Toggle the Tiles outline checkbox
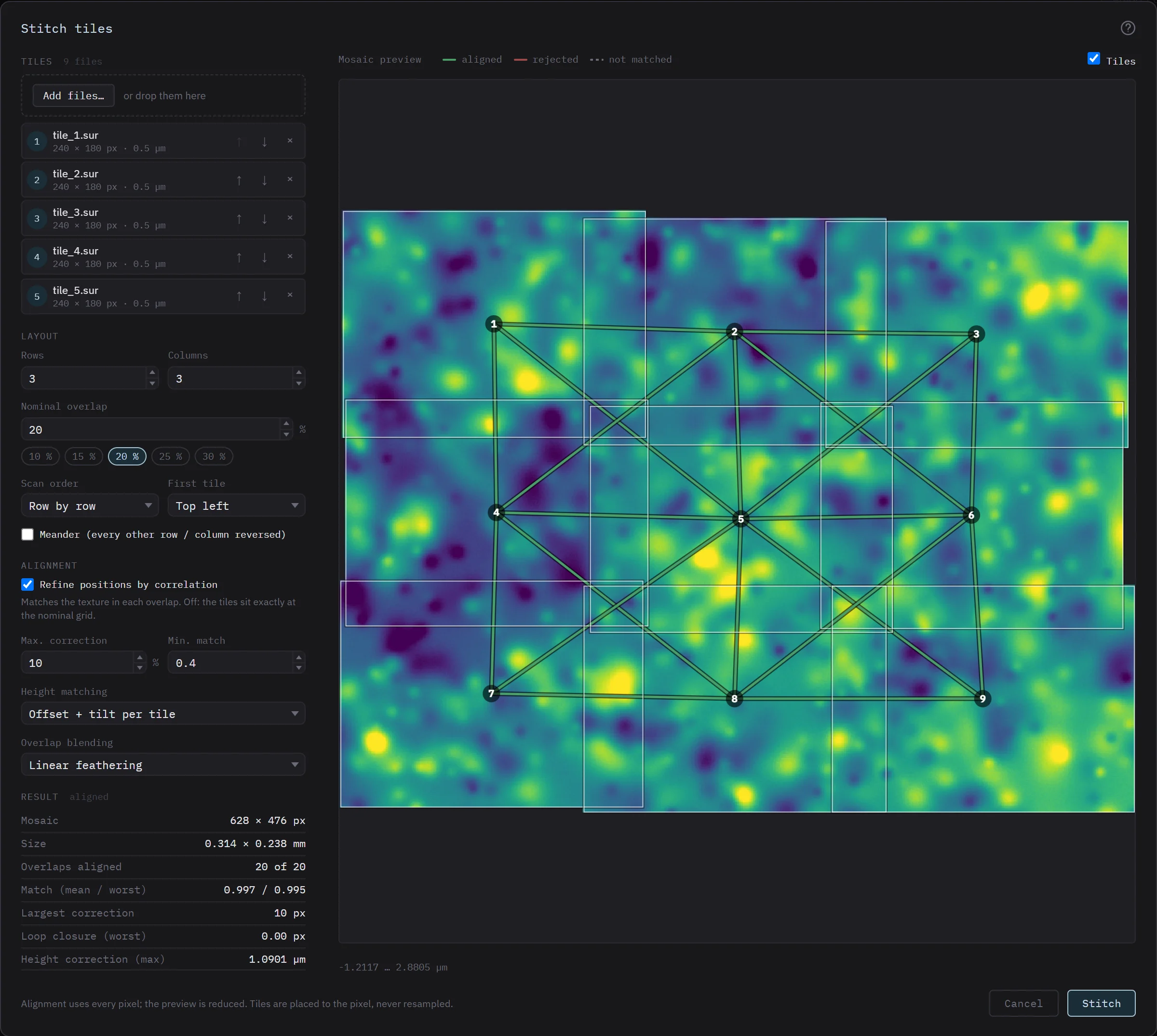 click(x=1093, y=59)
